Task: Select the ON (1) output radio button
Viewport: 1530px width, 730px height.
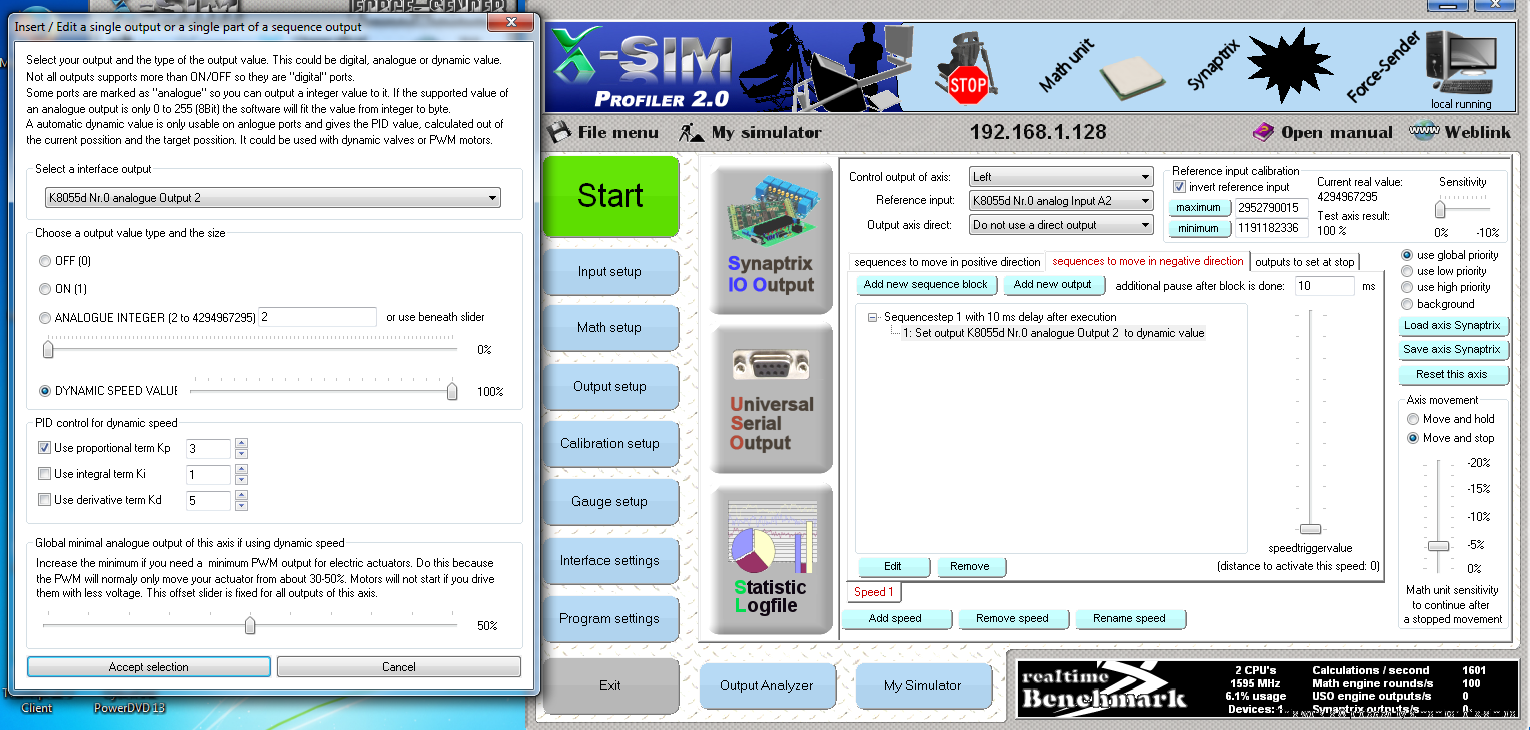Action: (x=45, y=289)
